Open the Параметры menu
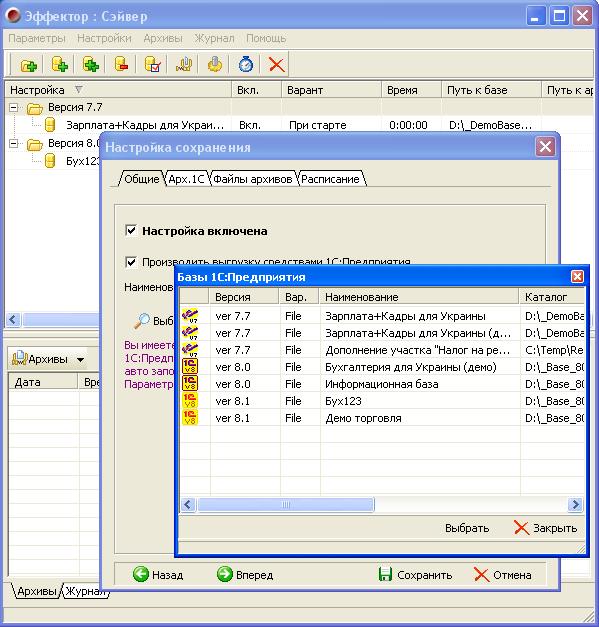Image resolution: width=599 pixels, height=627 pixels. click(37, 38)
